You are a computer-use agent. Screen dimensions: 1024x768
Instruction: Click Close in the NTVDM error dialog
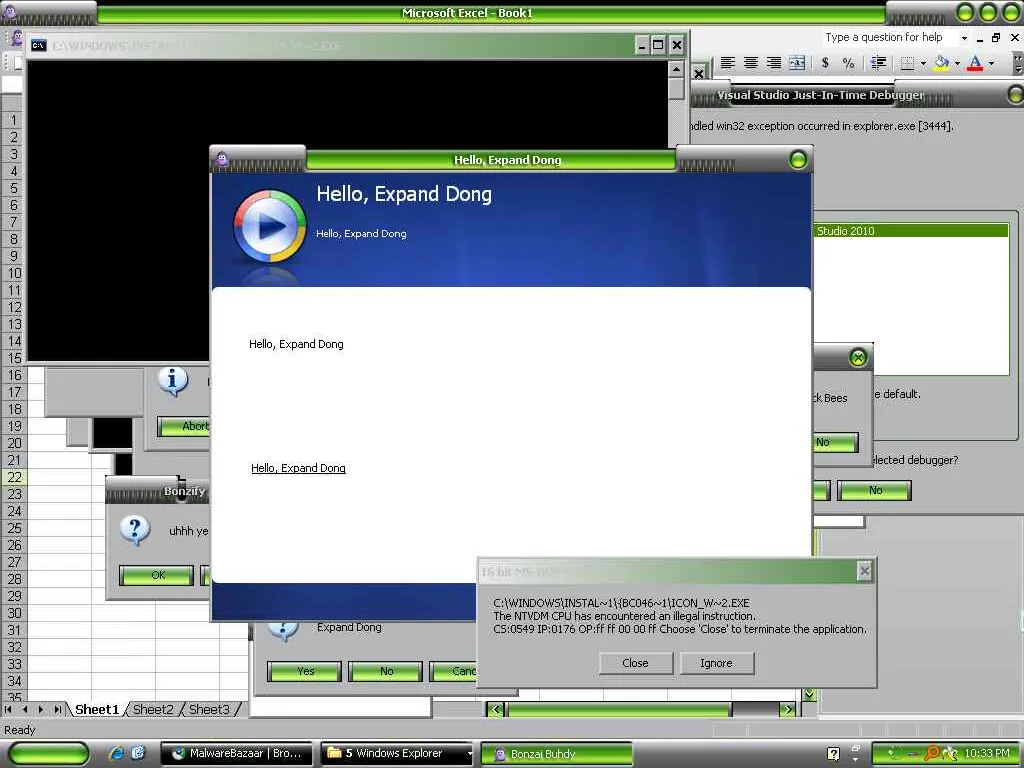[635, 663]
